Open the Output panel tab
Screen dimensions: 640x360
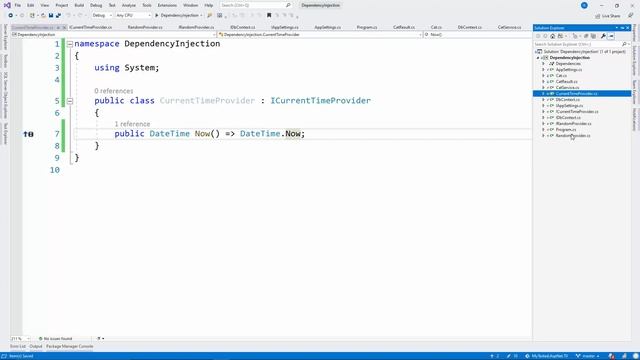pos(36,347)
